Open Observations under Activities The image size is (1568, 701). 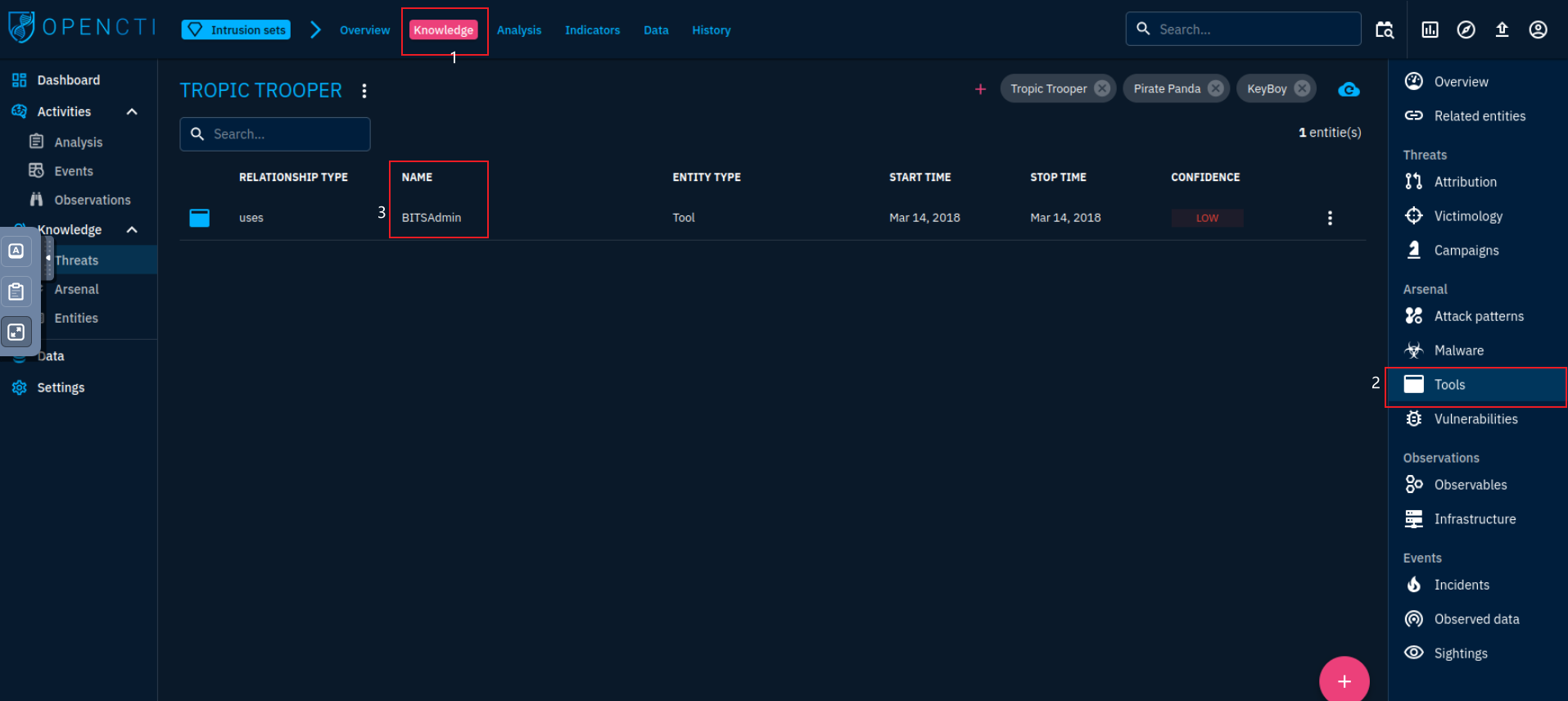click(x=79, y=200)
